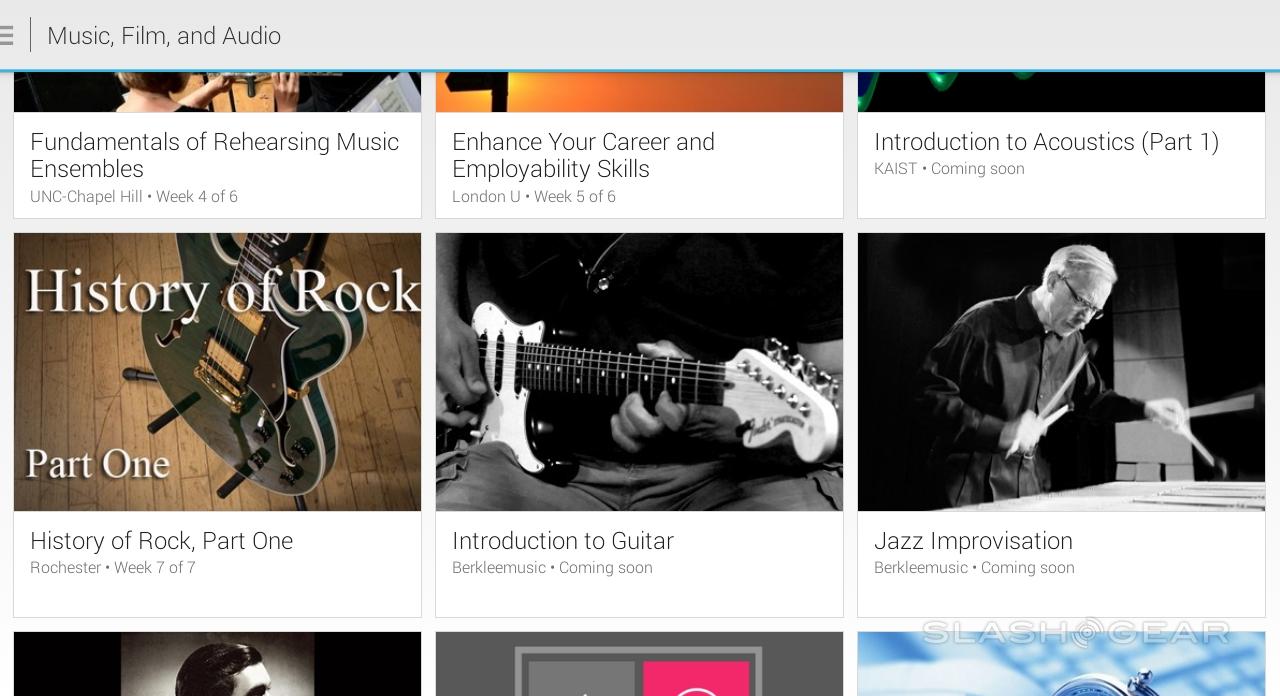Viewport: 1280px width, 696px height.
Task: Tap the music ensemble rehearsal image at top-left
Action: pyautogui.click(x=217, y=92)
